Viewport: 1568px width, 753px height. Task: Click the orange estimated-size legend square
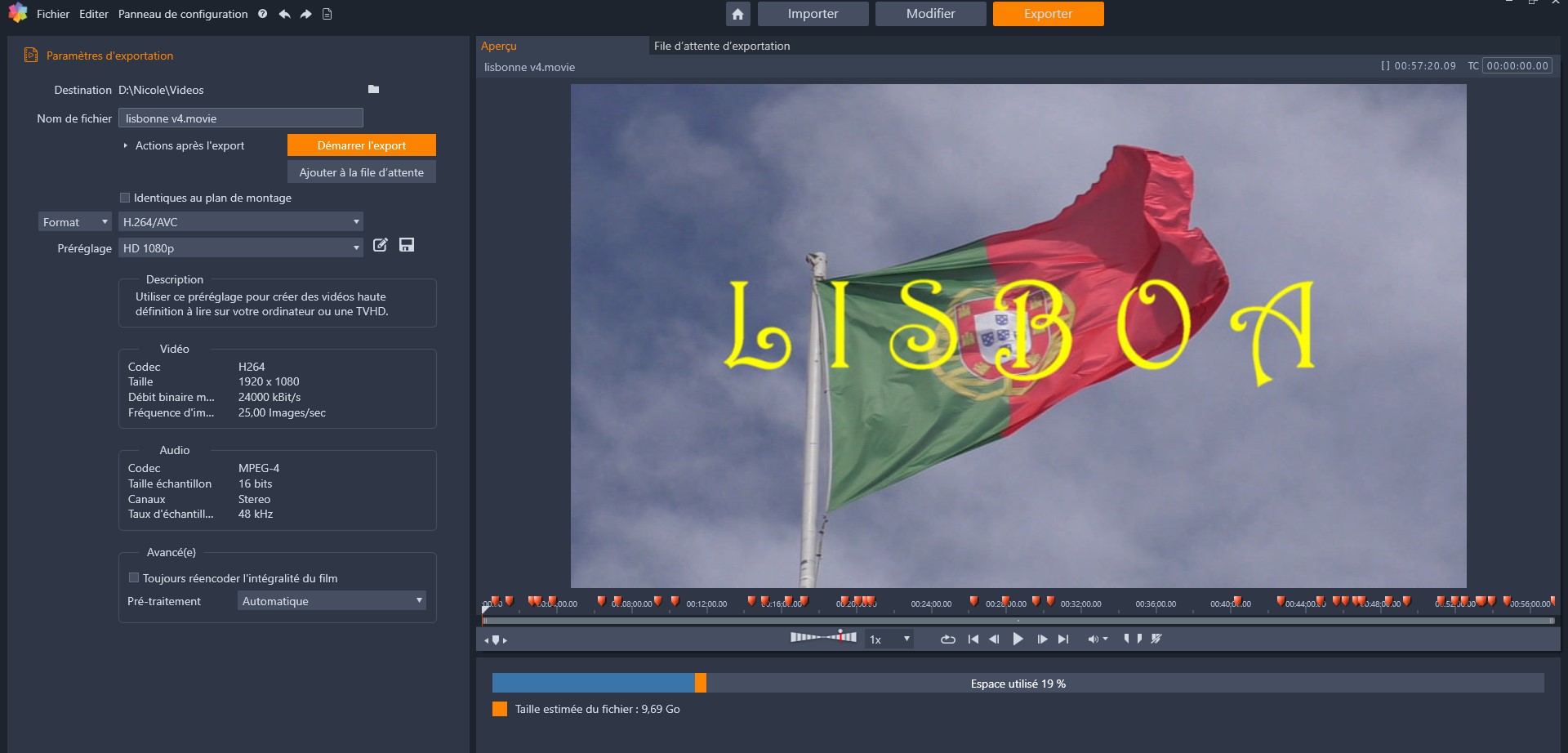pyautogui.click(x=500, y=709)
